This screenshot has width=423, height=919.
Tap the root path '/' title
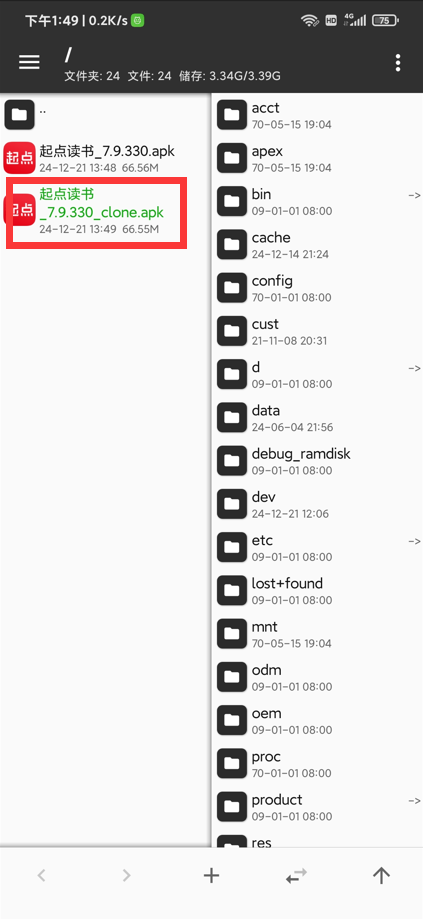pos(69,55)
